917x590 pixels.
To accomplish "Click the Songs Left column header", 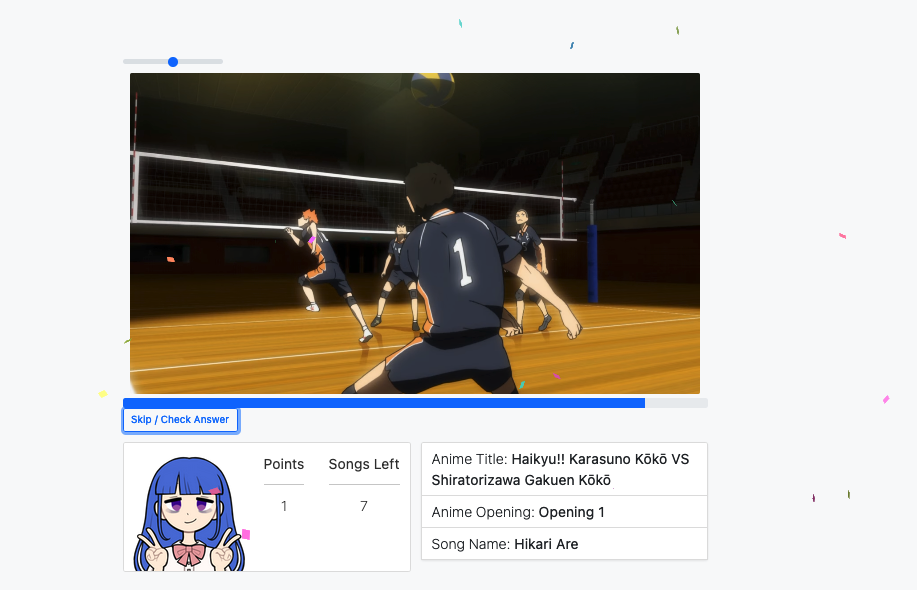I will [x=364, y=464].
